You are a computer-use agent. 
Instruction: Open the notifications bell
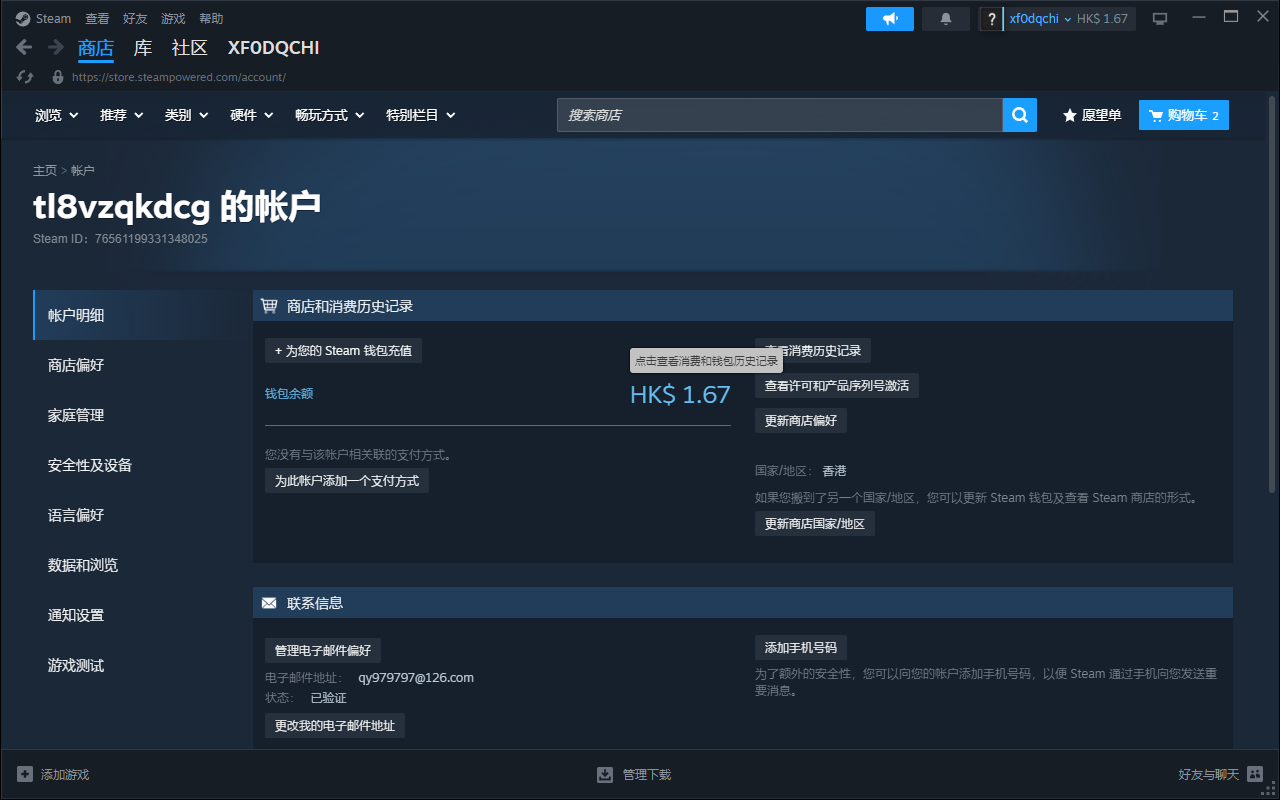click(x=946, y=19)
